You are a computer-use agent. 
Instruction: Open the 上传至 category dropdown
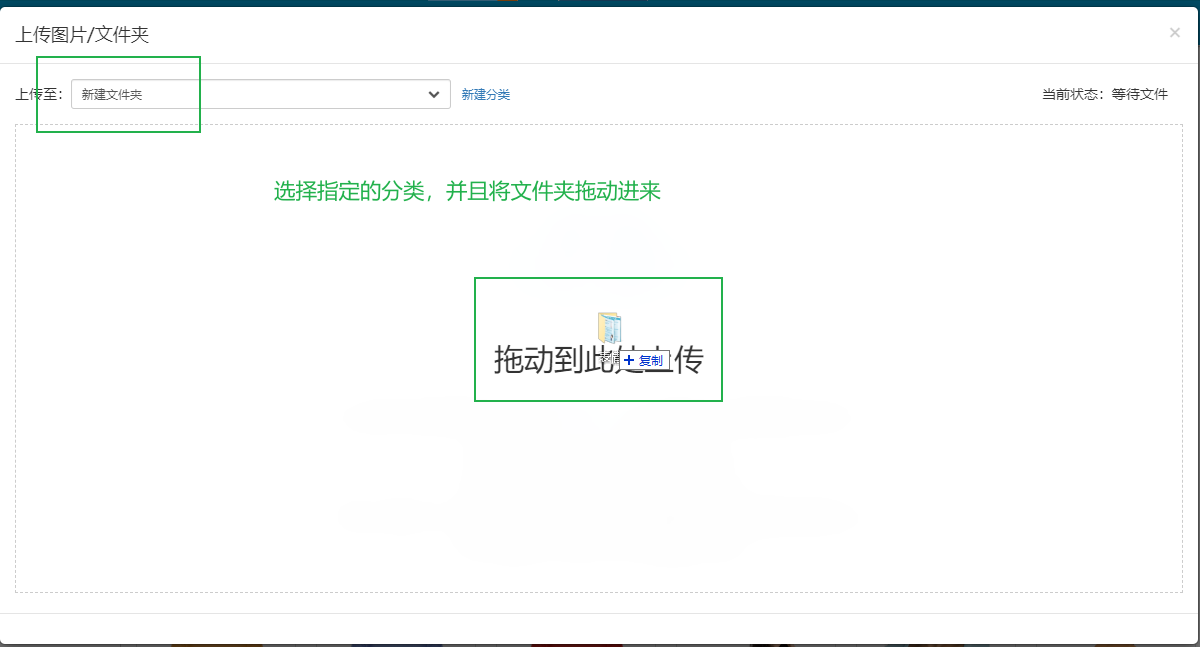click(260, 94)
